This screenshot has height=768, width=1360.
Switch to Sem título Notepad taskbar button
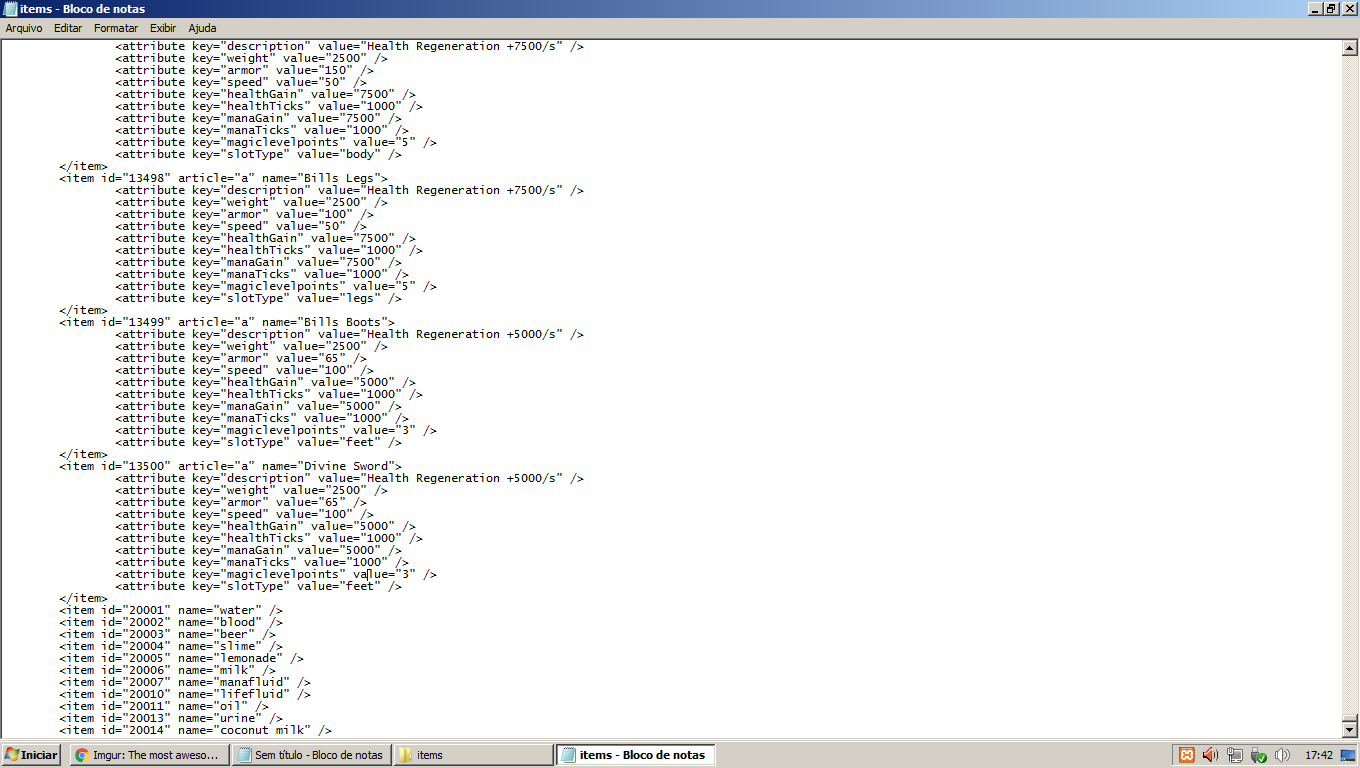pyautogui.click(x=310, y=755)
